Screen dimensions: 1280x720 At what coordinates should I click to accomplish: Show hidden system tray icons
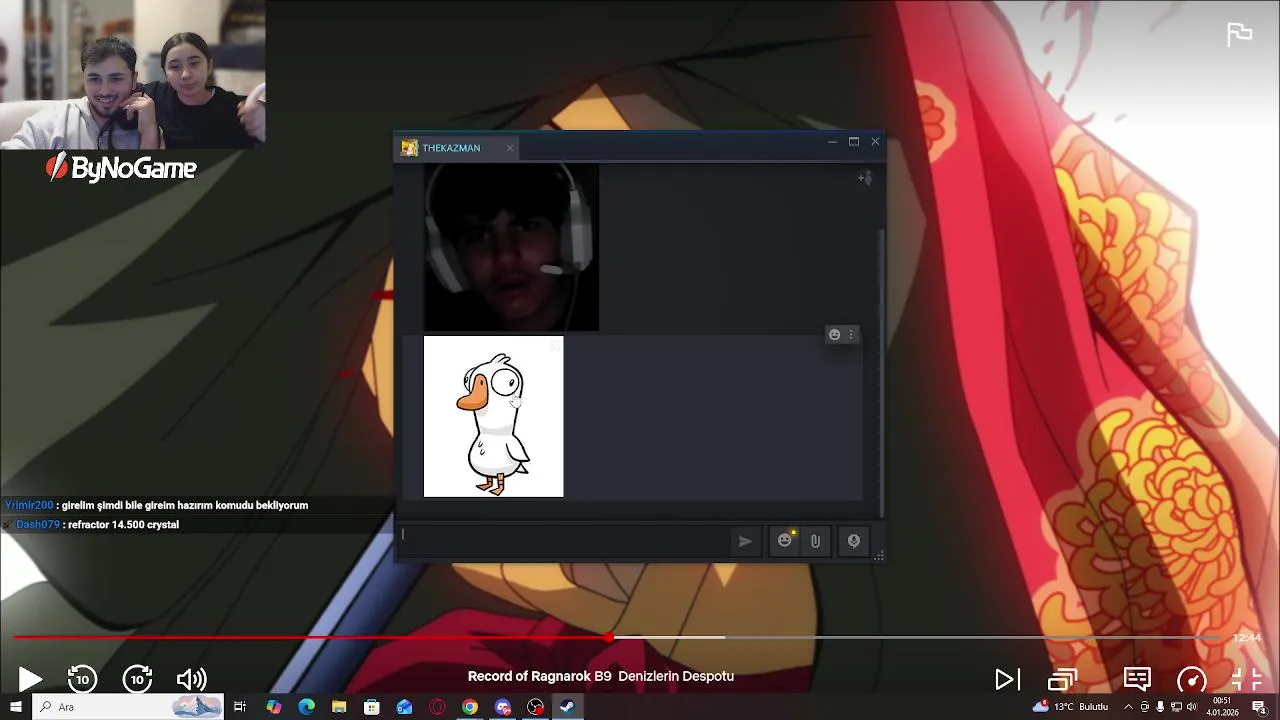click(x=1129, y=707)
